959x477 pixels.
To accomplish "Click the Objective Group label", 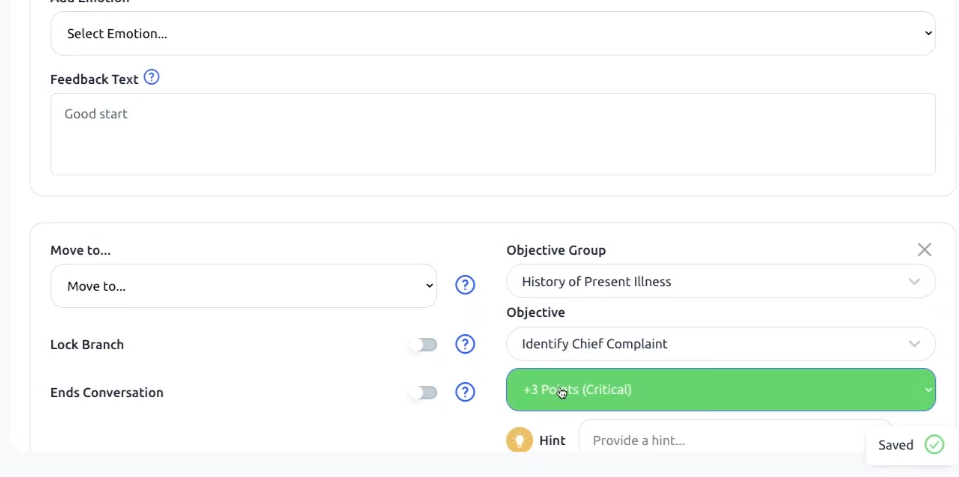I will pos(556,250).
